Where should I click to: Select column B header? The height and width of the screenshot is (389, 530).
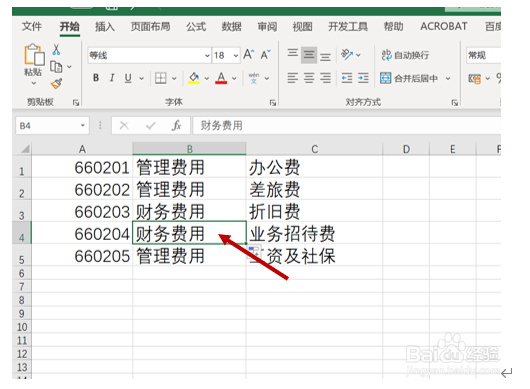tap(189, 149)
